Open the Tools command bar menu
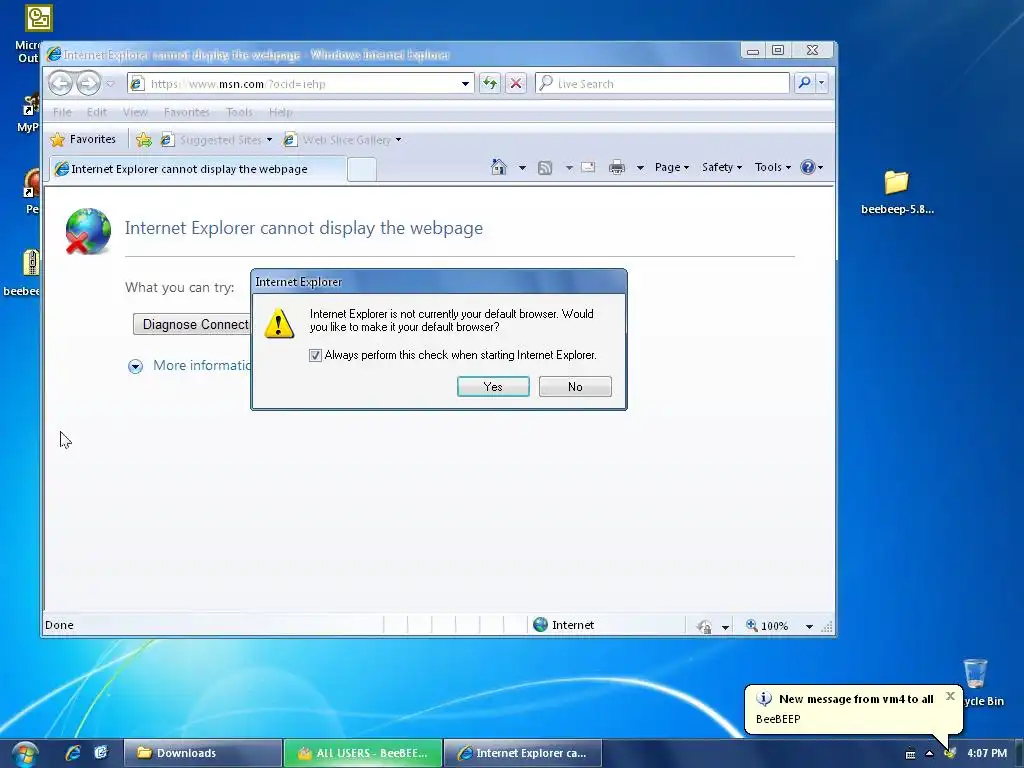 (773, 167)
